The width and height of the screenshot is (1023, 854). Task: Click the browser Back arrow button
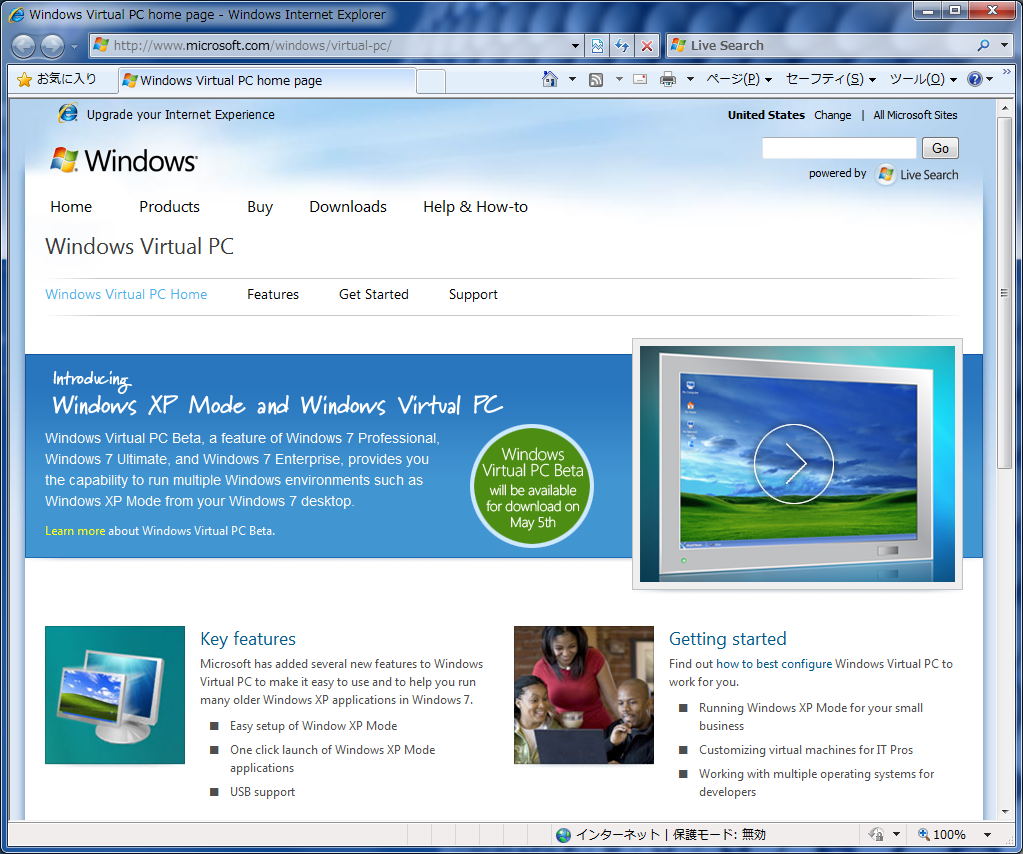click(24, 46)
